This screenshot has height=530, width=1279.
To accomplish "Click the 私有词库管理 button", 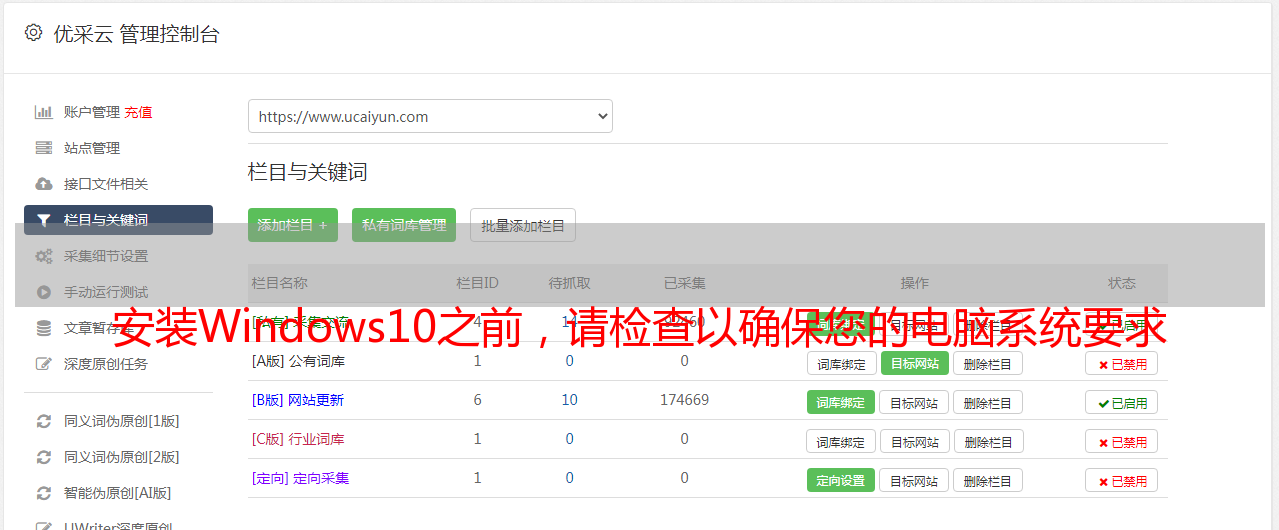I will click(404, 225).
